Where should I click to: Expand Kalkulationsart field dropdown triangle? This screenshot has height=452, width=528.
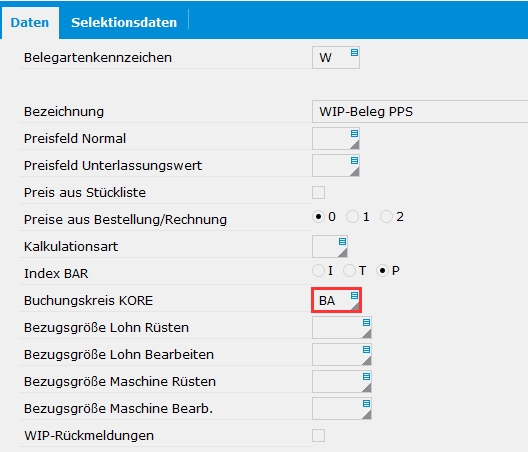click(343, 253)
